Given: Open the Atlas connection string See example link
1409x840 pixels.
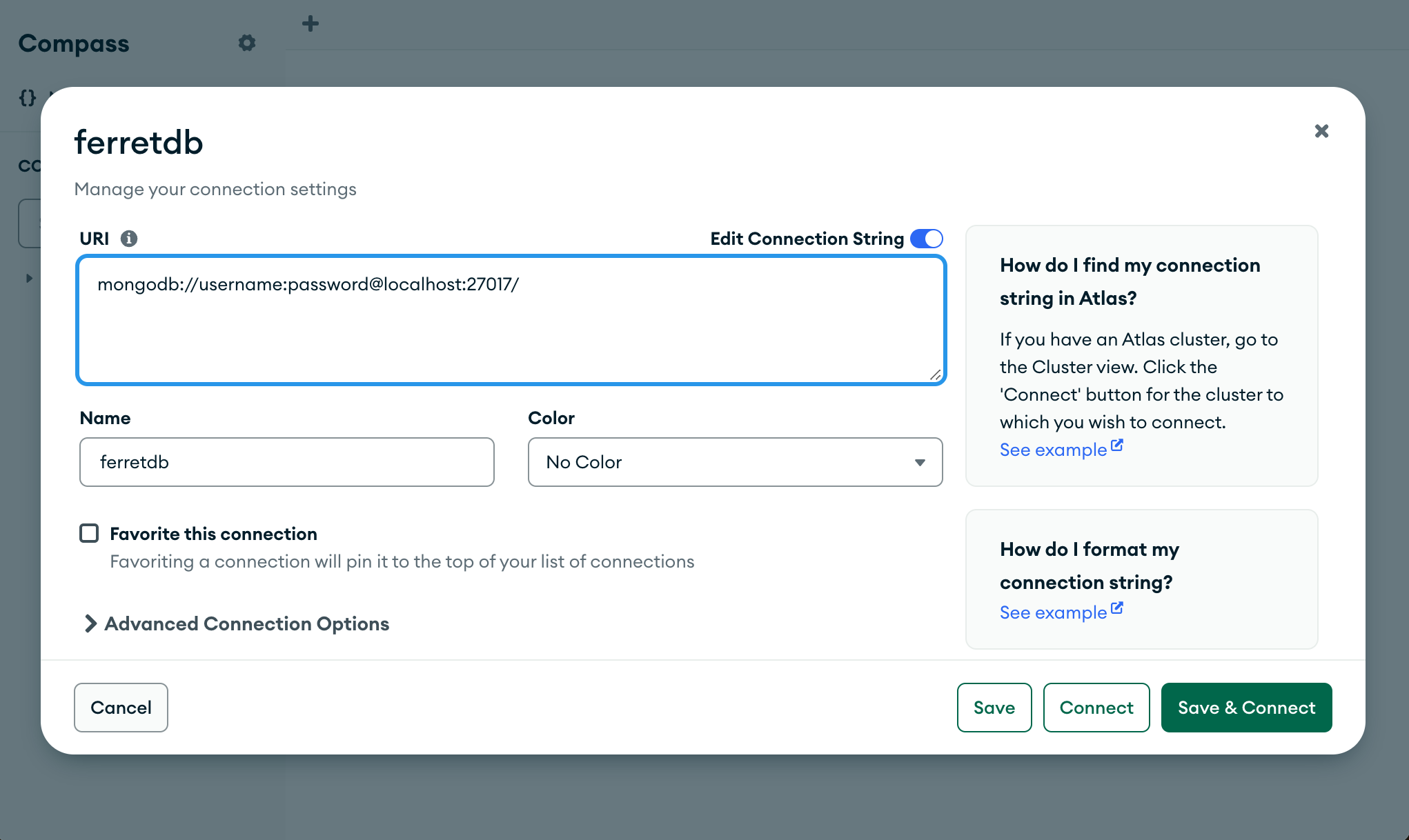Looking at the screenshot, I should (1052, 449).
